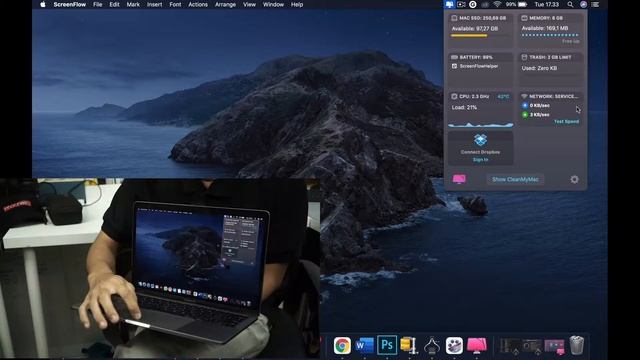The height and width of the screenshot is (360, 640).
Task: Click the yellow SSD usage bar
Action: pos(469,36)
